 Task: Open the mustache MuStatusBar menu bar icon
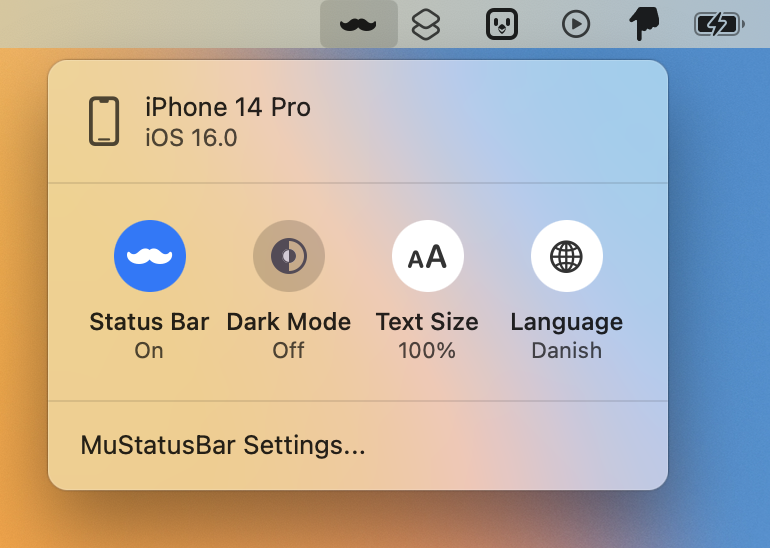[358, 24]
